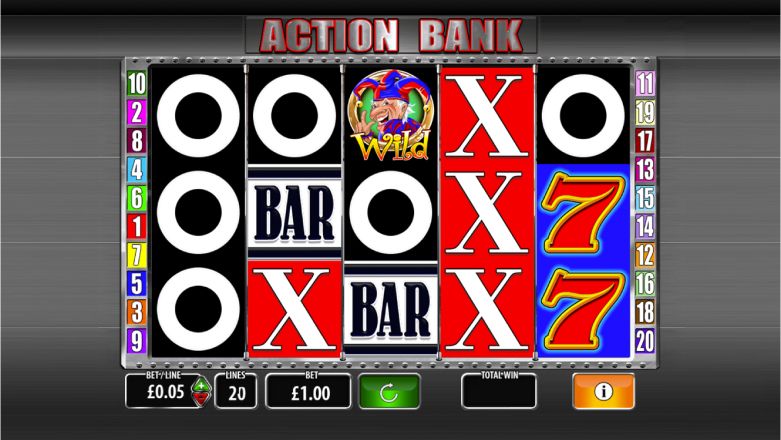781x440 pixels.
Task: Increase bet per line with plus arrow
Action: click(201, 385)
